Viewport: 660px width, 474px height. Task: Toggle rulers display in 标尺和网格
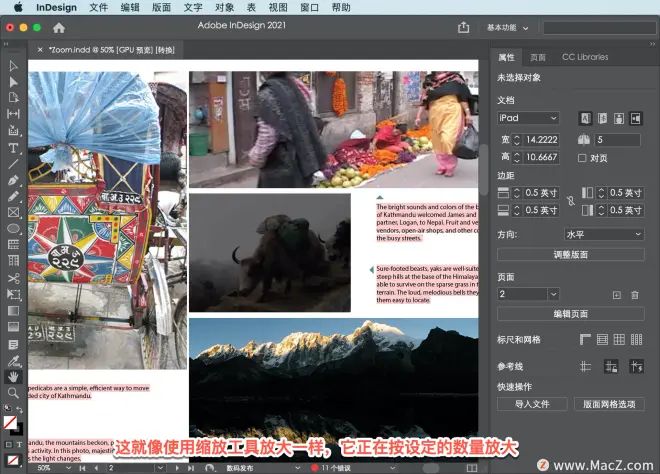point(585,339)
